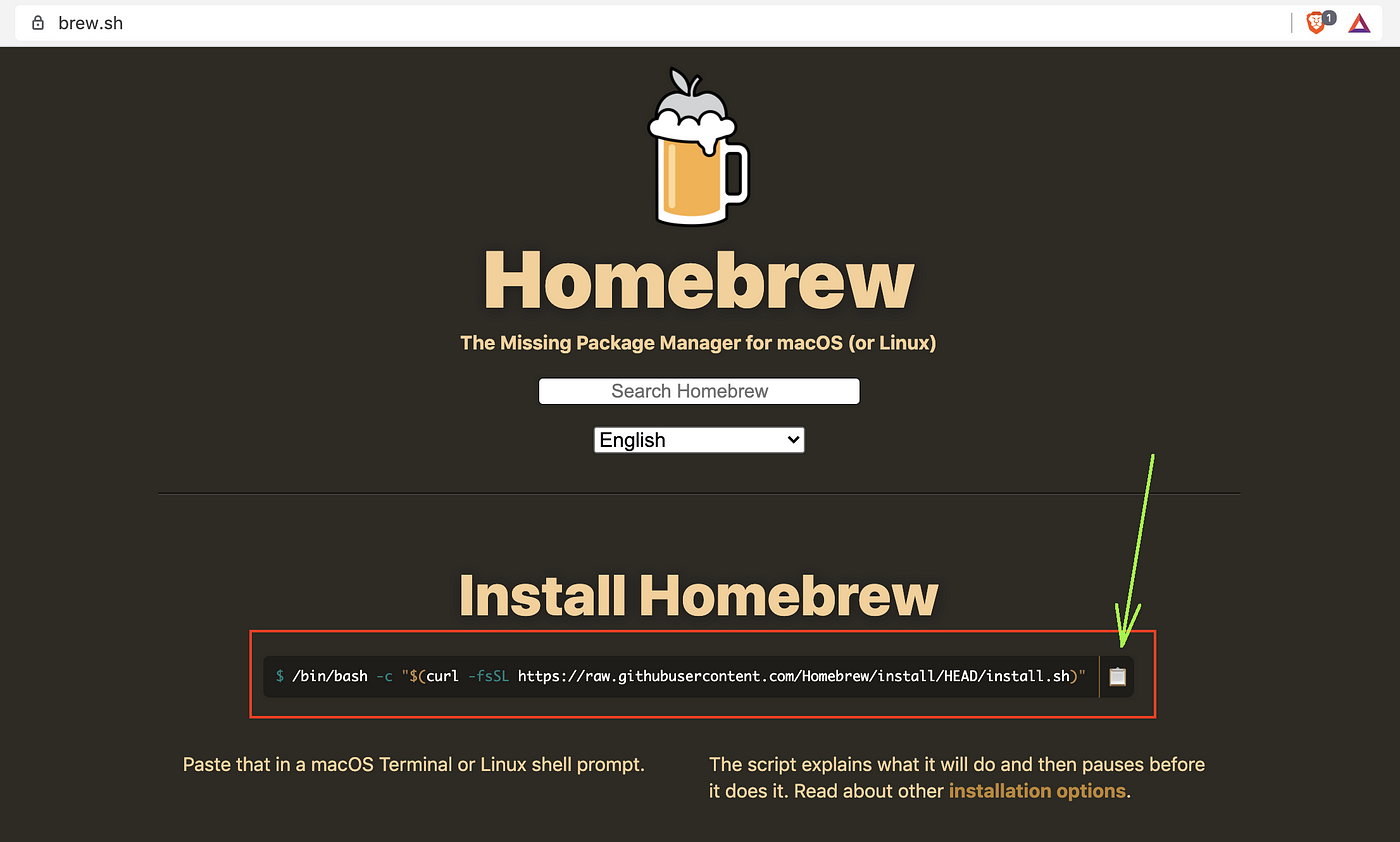The width and height of the screenshot is (1400, 842).
Task: Click the Homebrew title heading
Action: coord(699,280)
